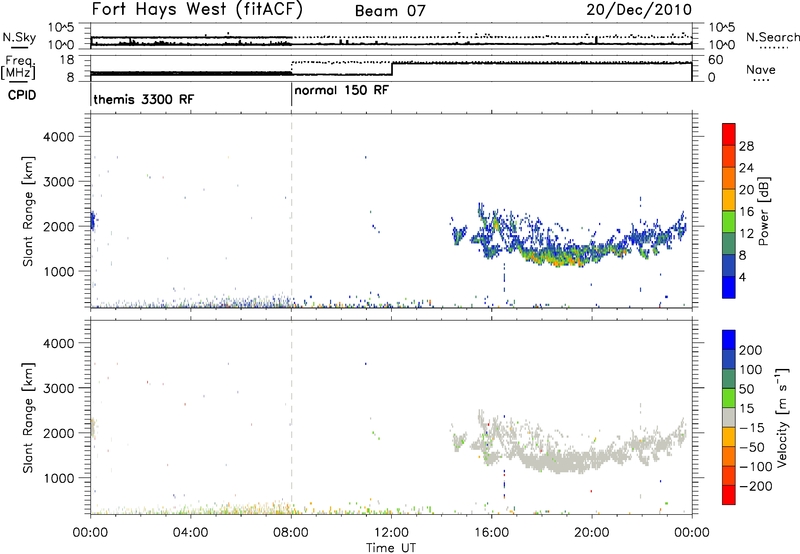Click the "Fort Hays West (fitACF)" plot title
800x554 pixels.
pos(197,9)
